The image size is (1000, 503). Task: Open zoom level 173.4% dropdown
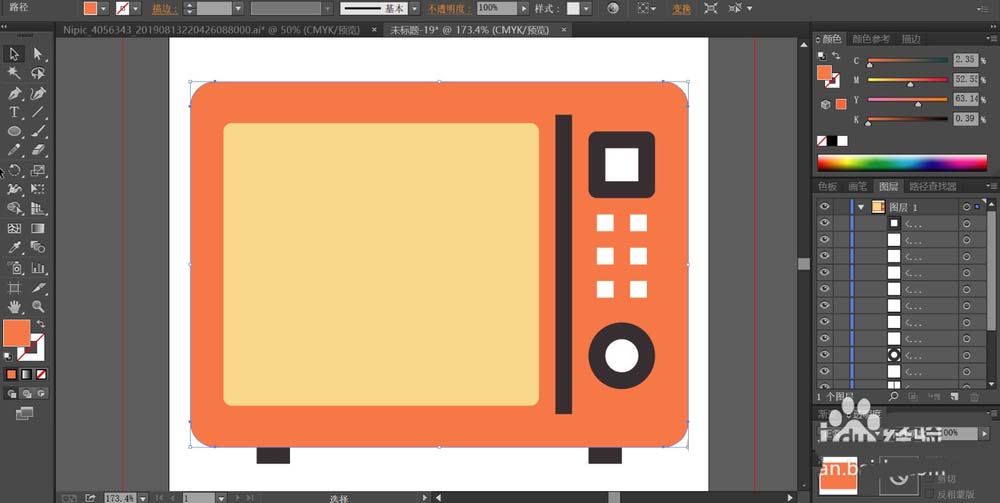(x=143, y=498)
